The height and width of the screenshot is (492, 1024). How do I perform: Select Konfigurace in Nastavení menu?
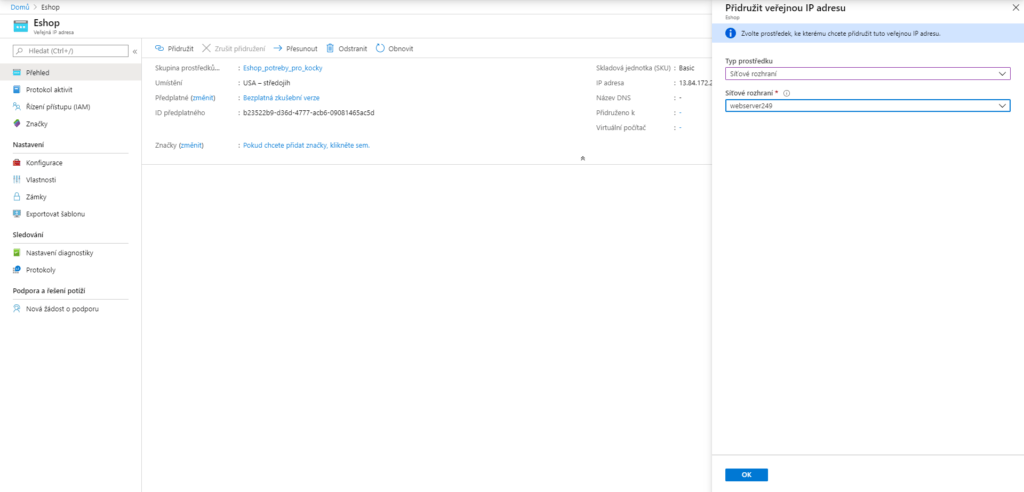pyautogui.click(x=44, y=162)
